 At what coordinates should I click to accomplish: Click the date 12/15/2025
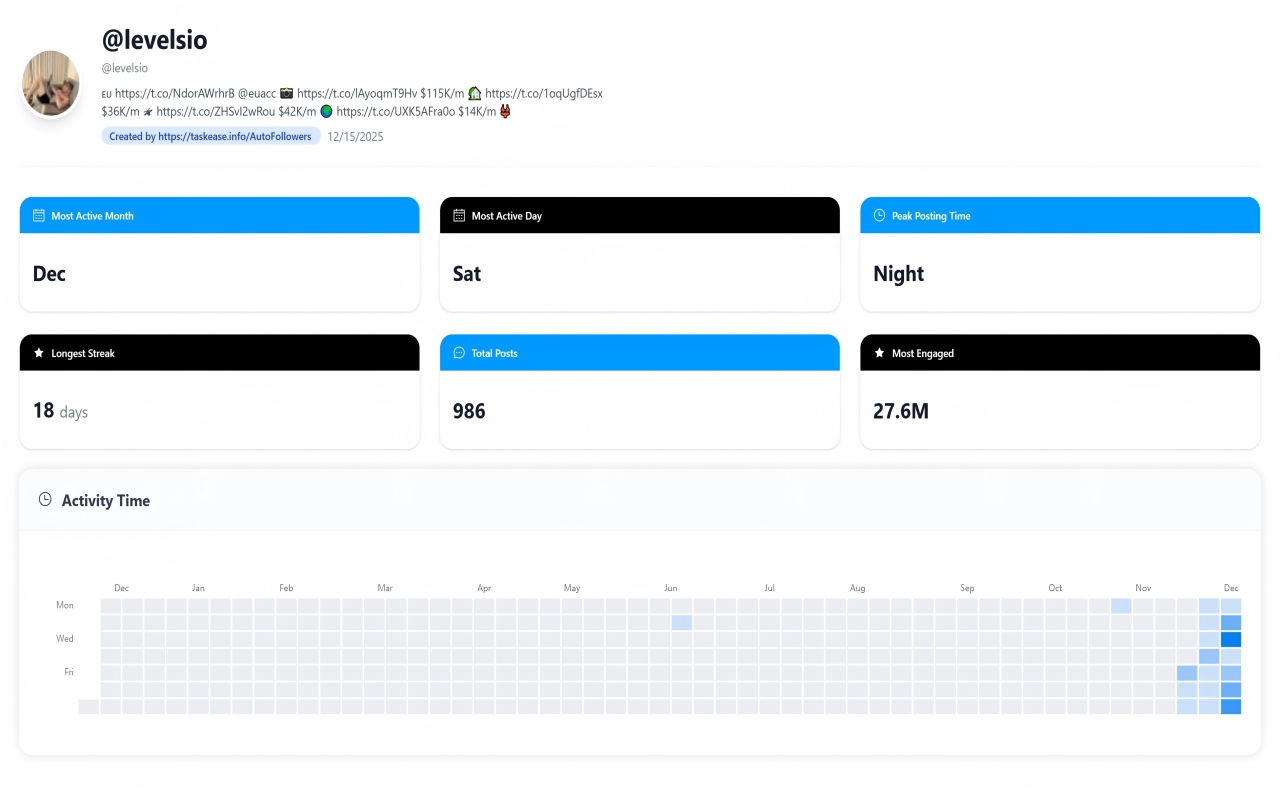coord(355,136)
